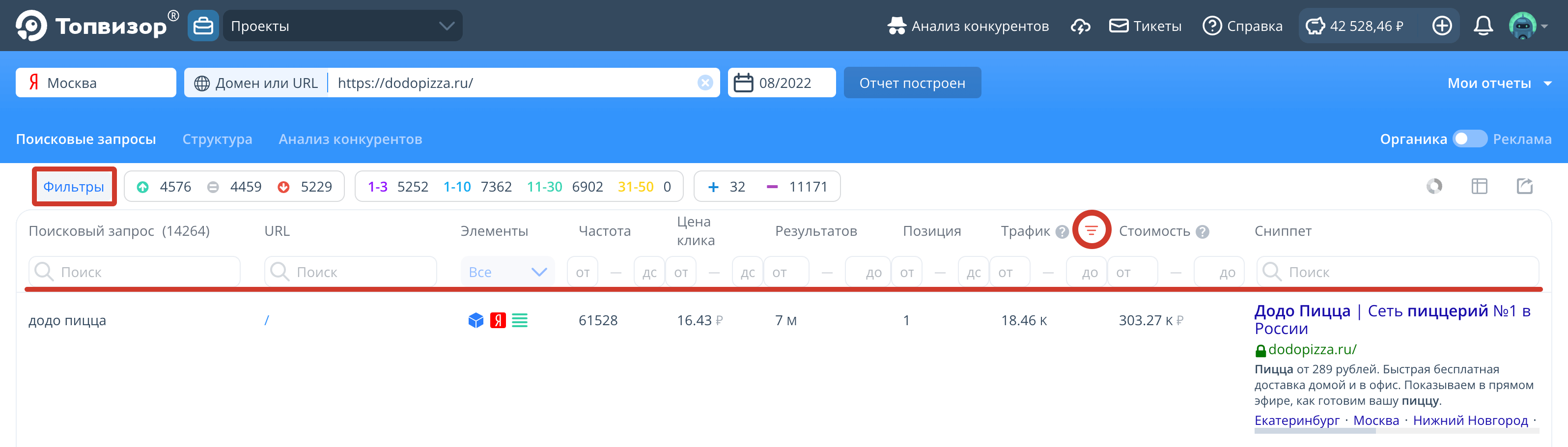This screenshot has height=447, width=1568.
Task: Open Тикеты envelope icon
Action: (x=1119, y=26)
